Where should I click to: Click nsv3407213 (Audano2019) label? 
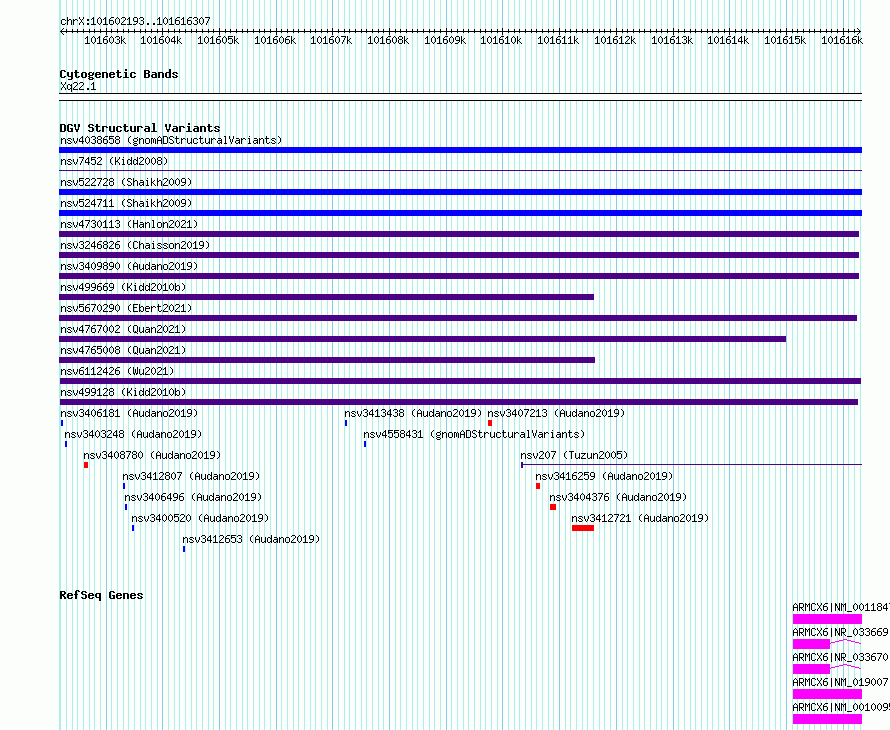coord(556,413)
